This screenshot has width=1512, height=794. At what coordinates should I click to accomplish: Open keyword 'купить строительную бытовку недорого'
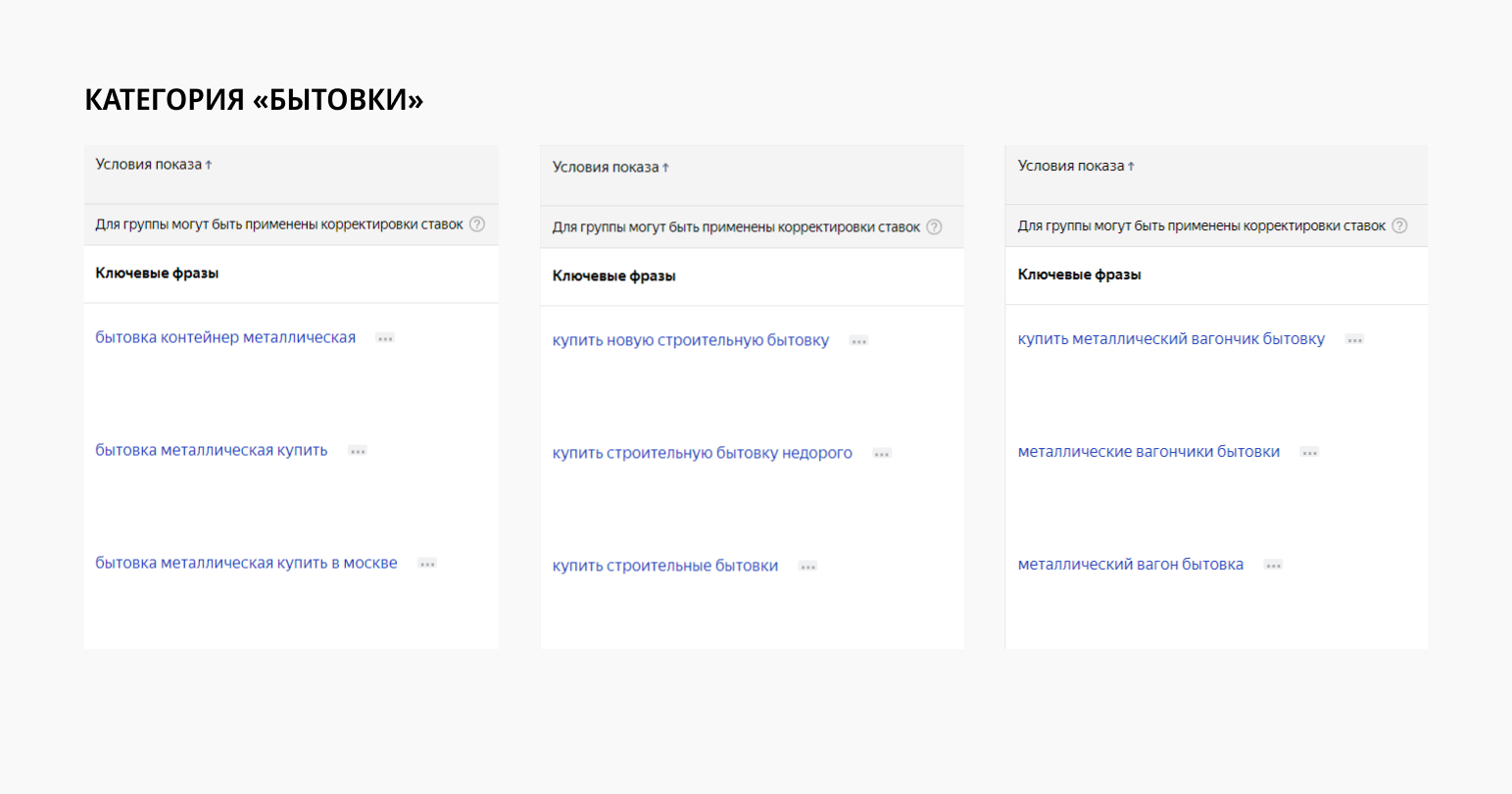coord(702,454)
